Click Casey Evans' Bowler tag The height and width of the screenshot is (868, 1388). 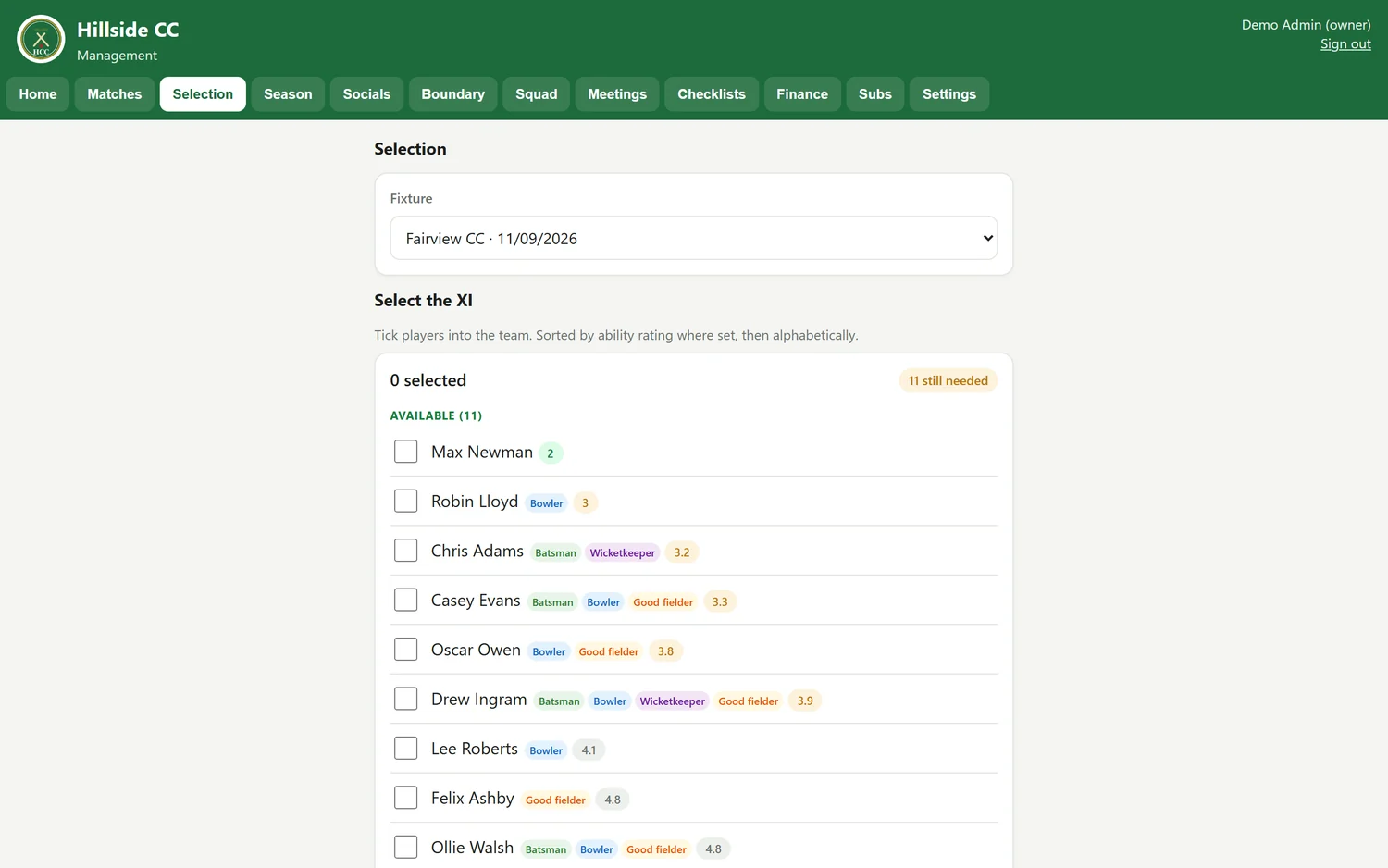coord(603,602)
